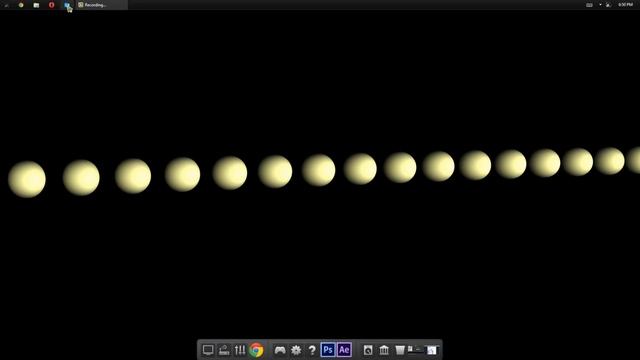The image size is (640, 360).
Task: Click the tray icon left of the clock
Action: (x=608, y=5)
